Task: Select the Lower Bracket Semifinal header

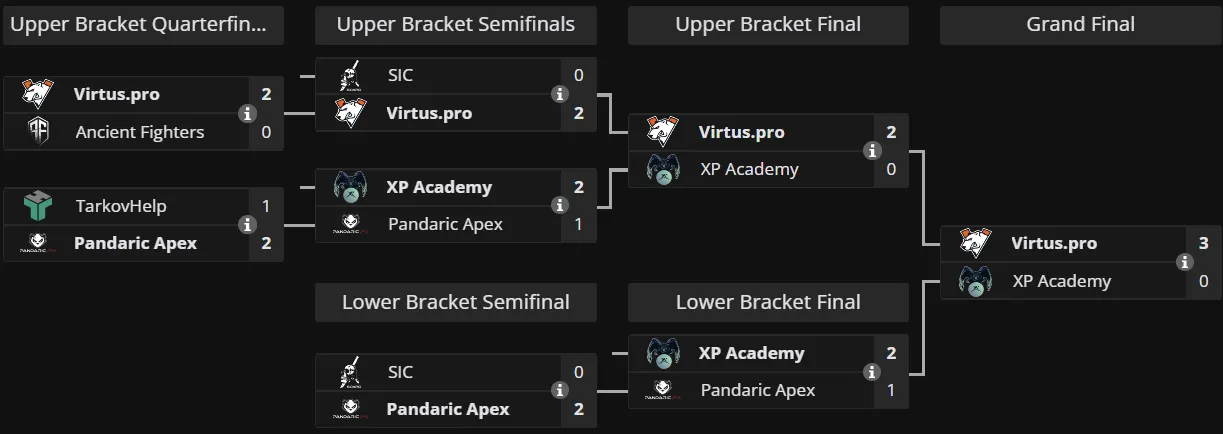Action: pos(456,302)
